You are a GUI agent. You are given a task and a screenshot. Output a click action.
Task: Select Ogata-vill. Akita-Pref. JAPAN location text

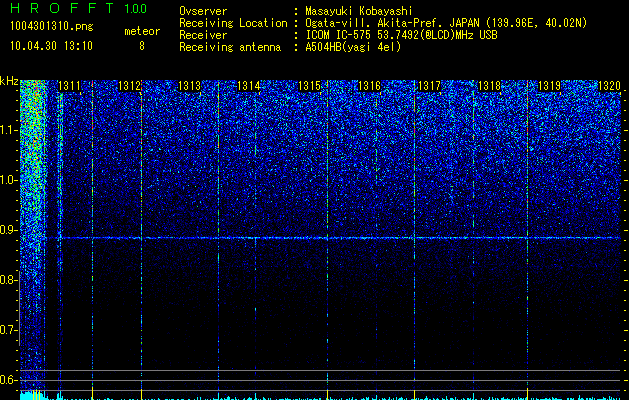446,23
